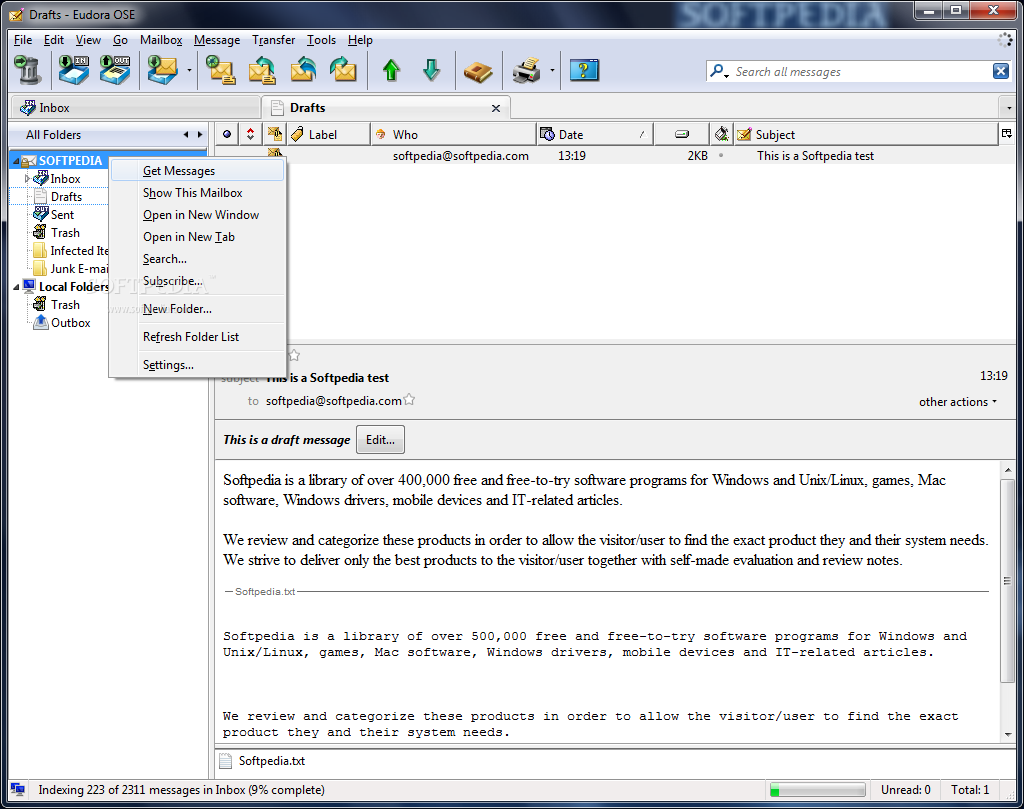Click the Reply toolbar icon
The image size is (1024, 809).
221,70
